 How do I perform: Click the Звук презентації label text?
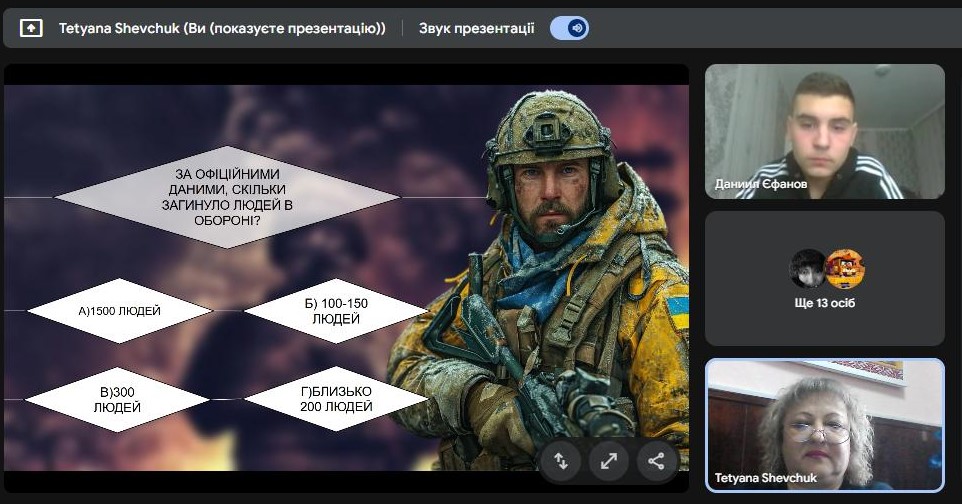tap(476, 28)
